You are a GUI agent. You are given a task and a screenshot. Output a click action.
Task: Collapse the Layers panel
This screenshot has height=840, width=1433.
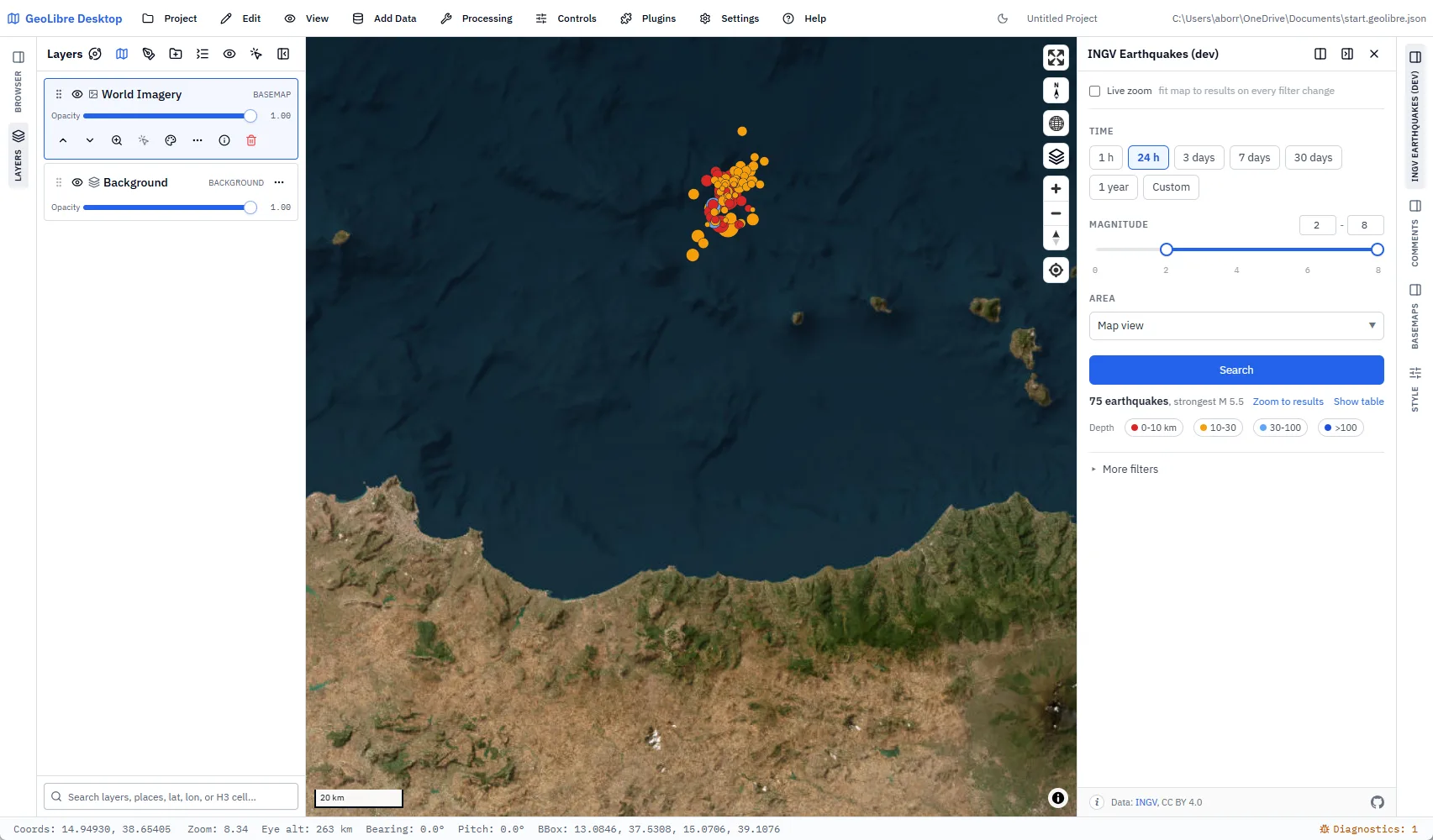coord(283,54)
